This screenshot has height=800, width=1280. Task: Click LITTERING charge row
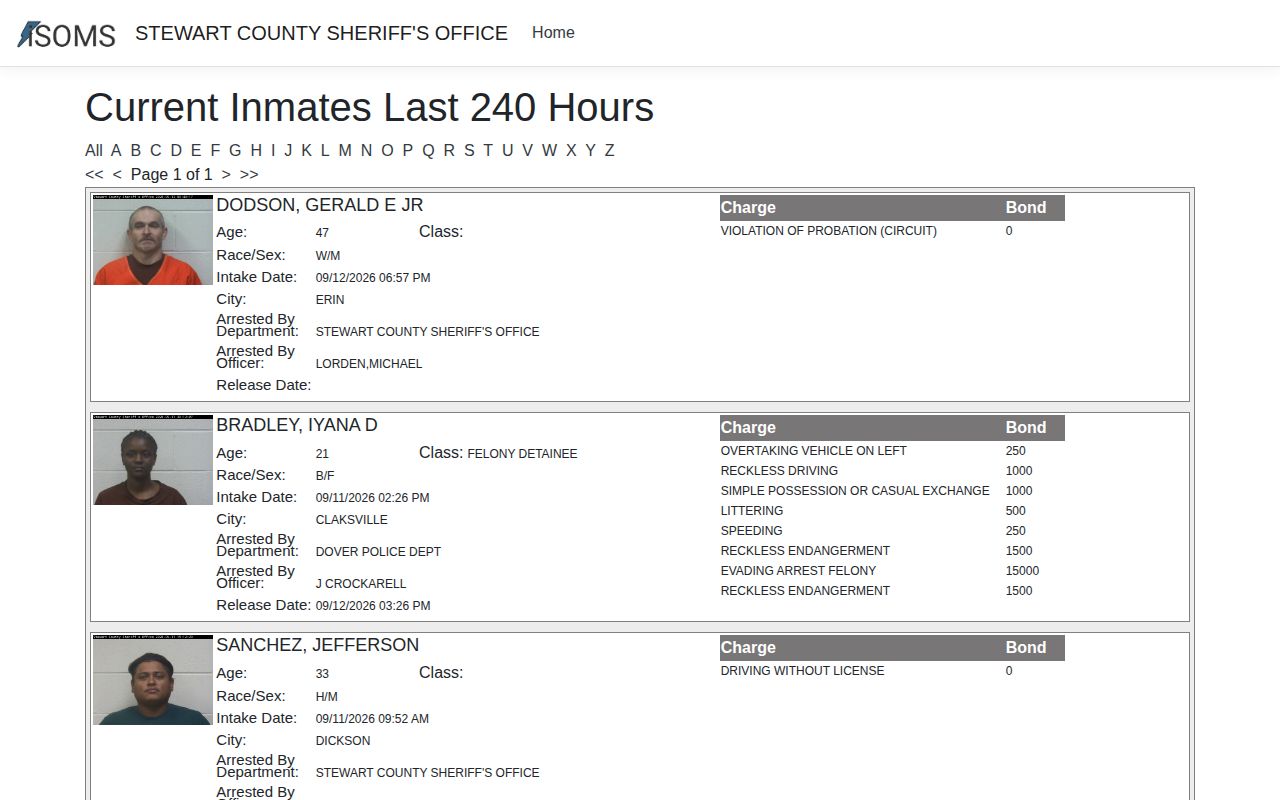point(752,511)
